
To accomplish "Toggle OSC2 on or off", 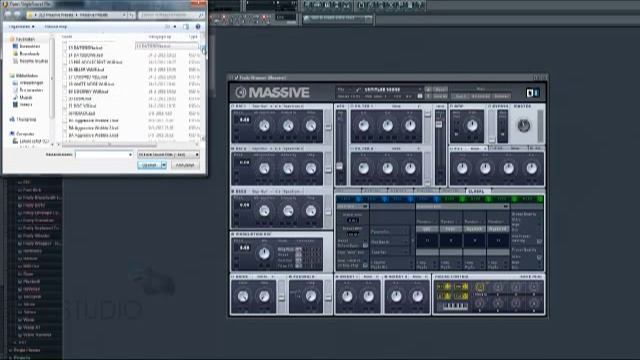I will tap(233, 149).
